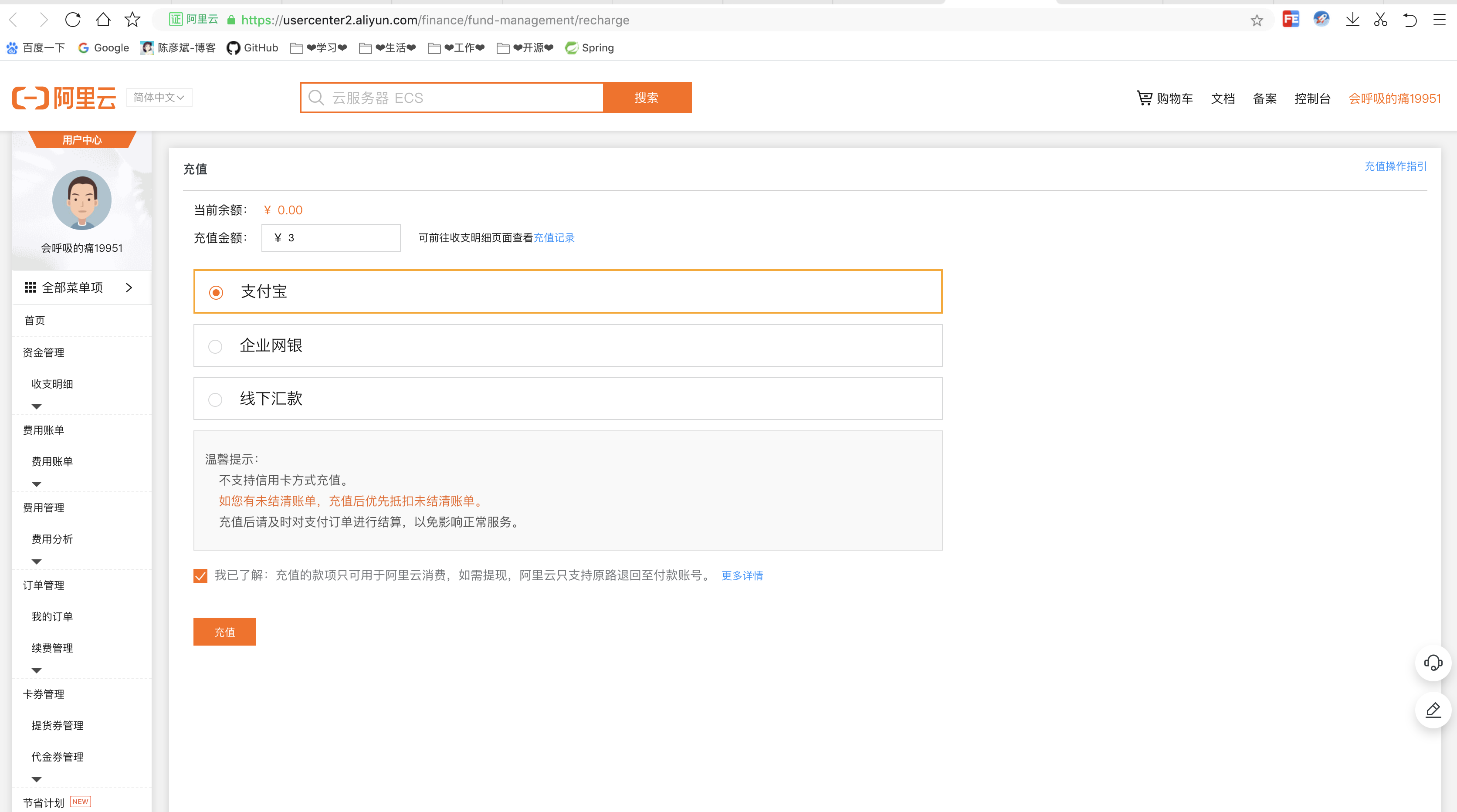Collapse arrow under 代金券管理

tap(37, 778)
